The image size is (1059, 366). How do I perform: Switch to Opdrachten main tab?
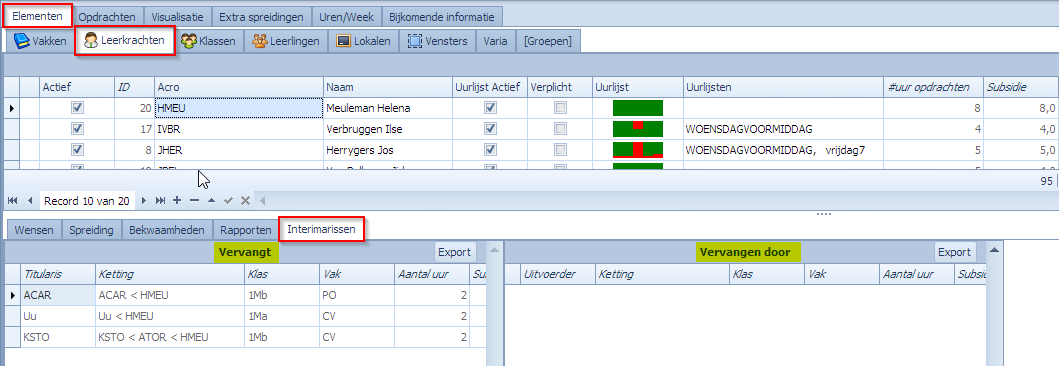[107, 17]
